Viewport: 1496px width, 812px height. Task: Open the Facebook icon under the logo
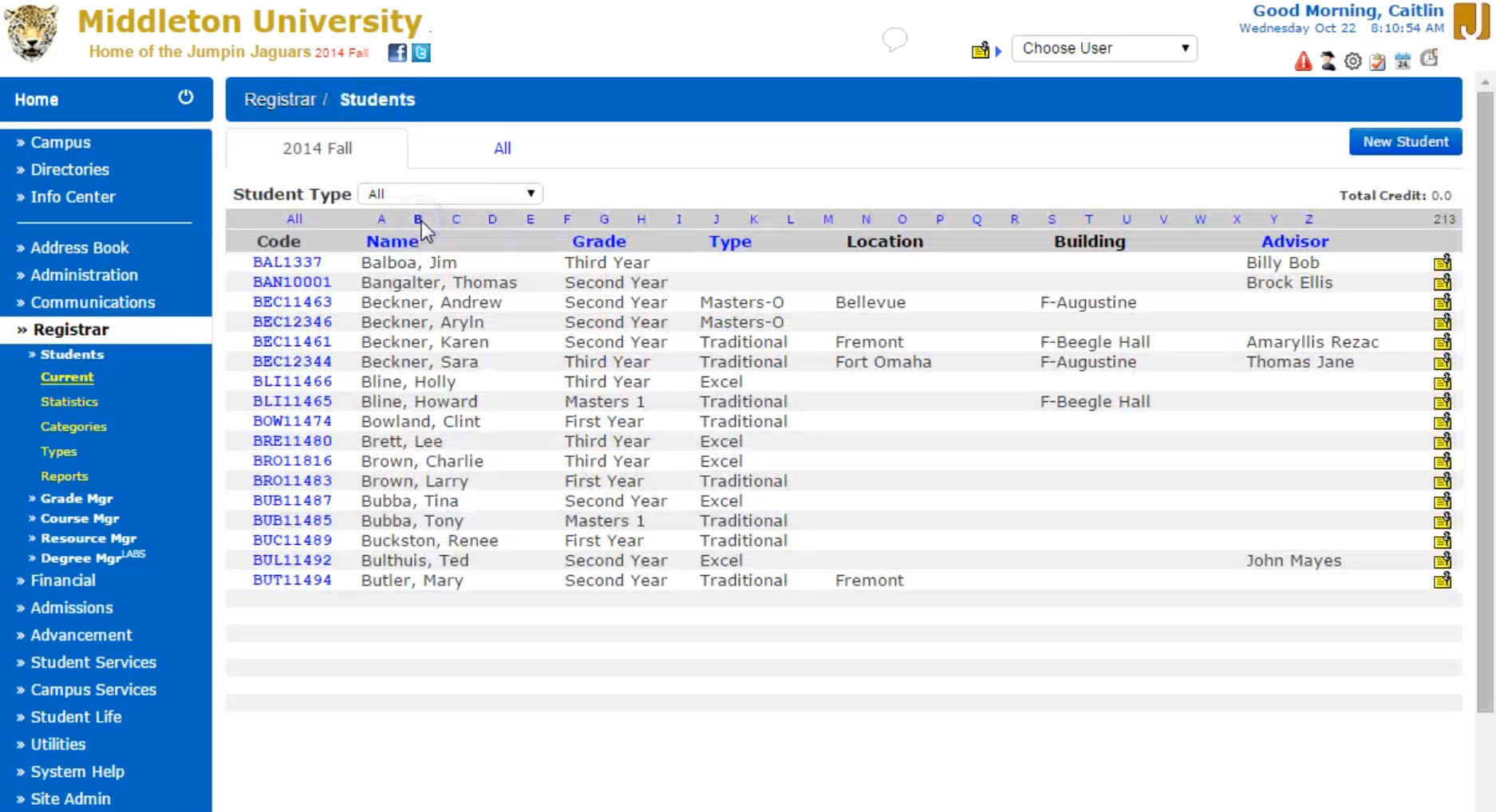pos(397,53)
